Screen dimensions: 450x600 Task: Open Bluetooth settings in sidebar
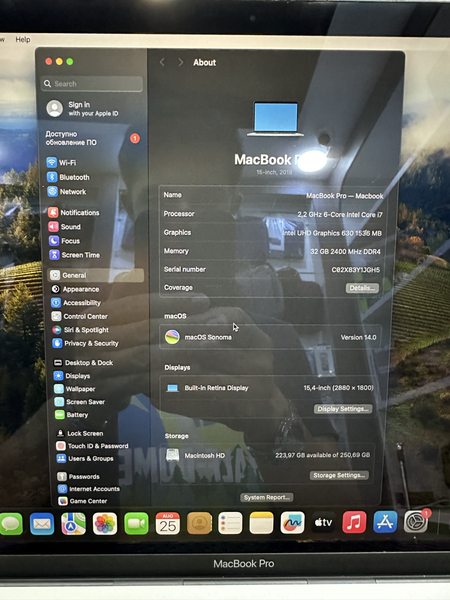pyautogui.click(x=68, y=177)
